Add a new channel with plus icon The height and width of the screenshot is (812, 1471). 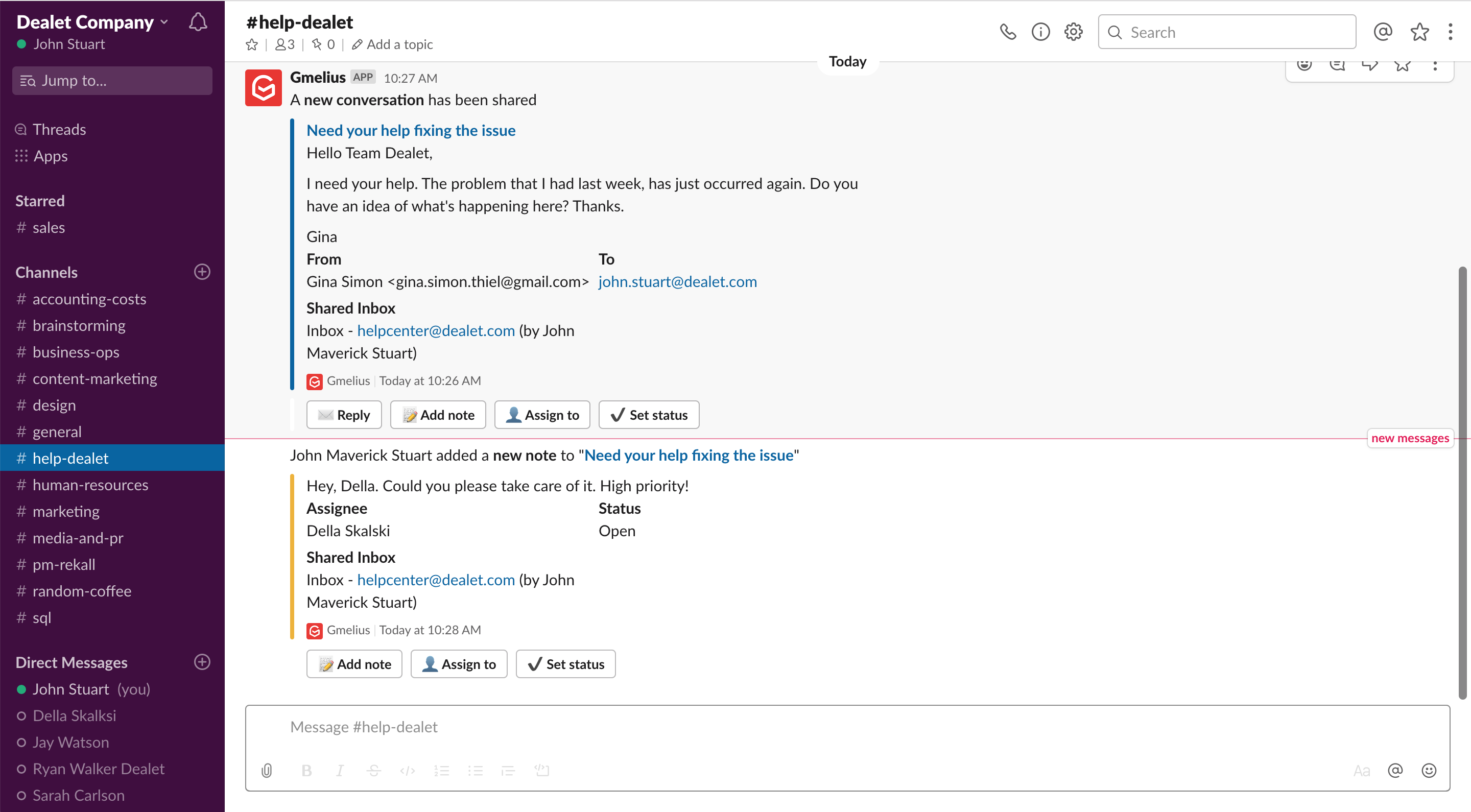coord(202,272)
